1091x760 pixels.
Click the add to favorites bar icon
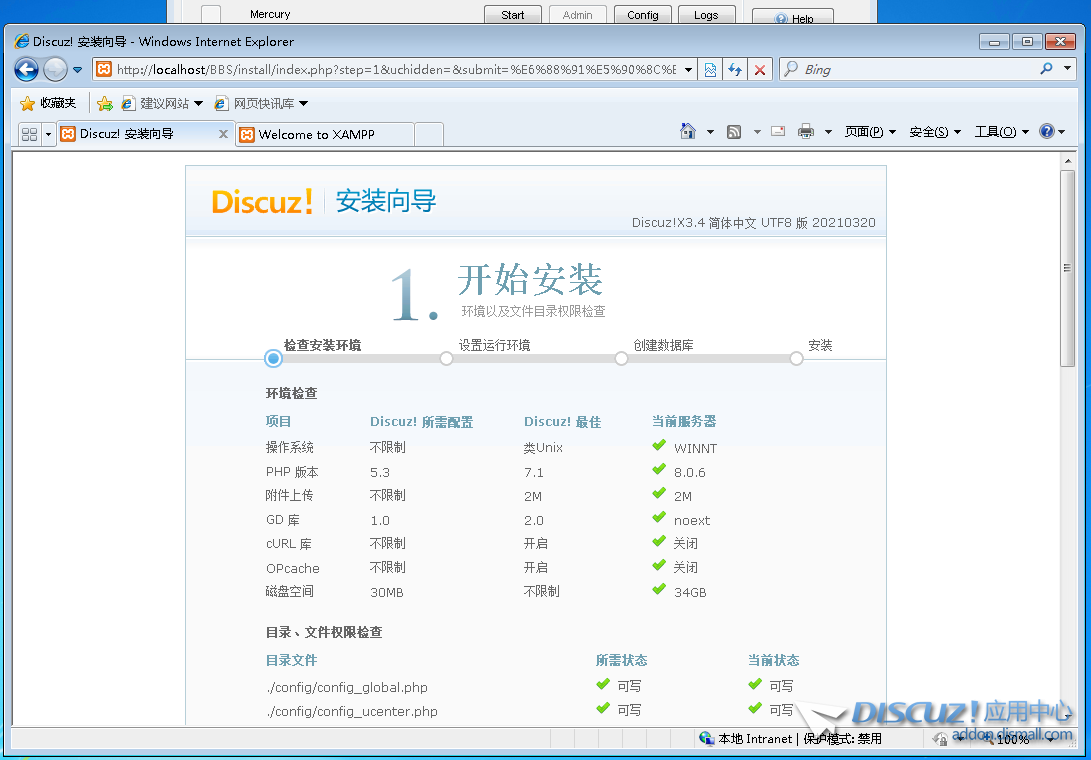[104, 104]
